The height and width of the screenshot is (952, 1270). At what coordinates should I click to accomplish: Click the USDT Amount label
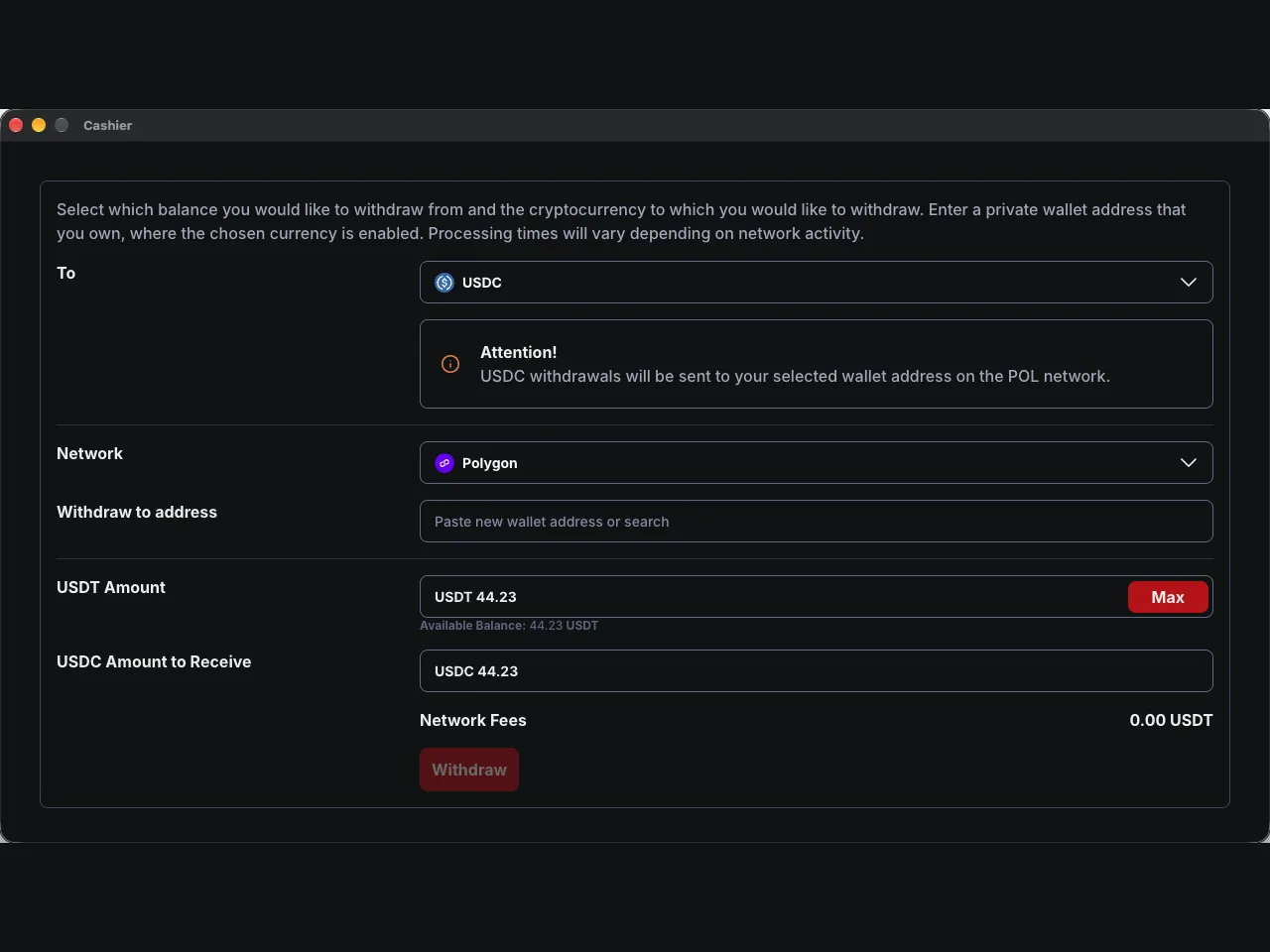click(x=111, y=587)
